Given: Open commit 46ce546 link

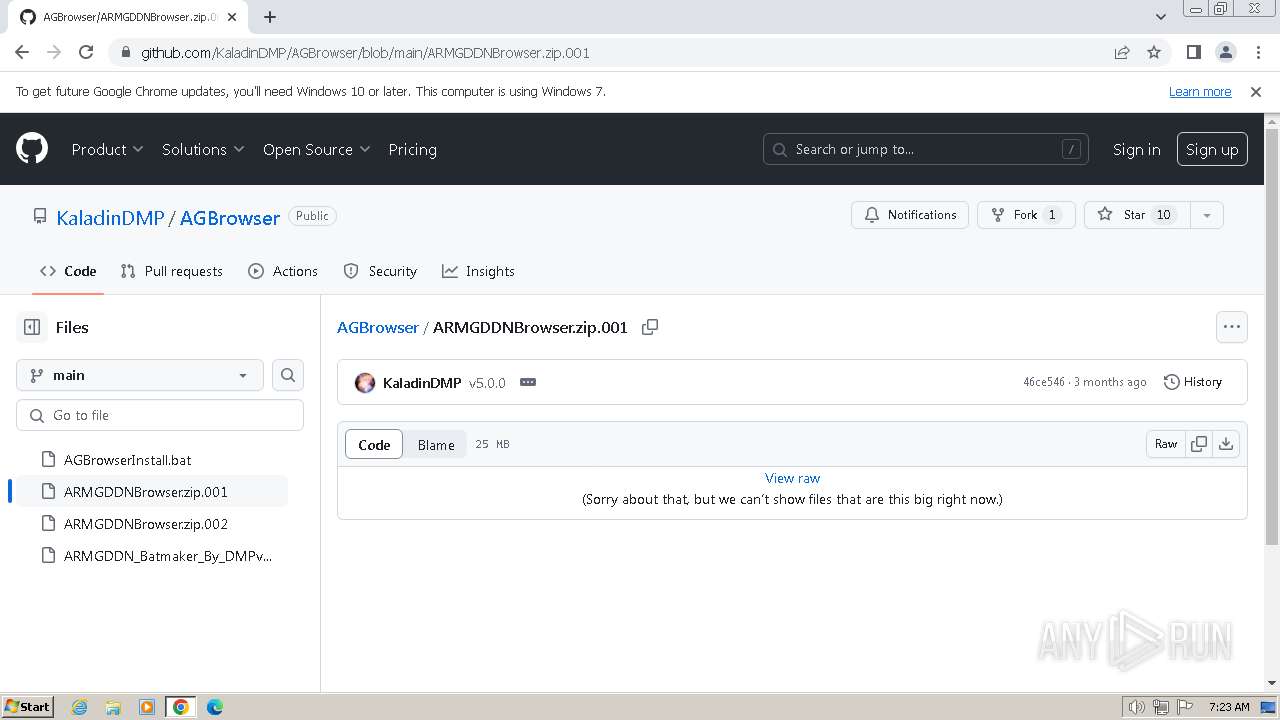Looking at the screenshot, I should (1044, 382).
